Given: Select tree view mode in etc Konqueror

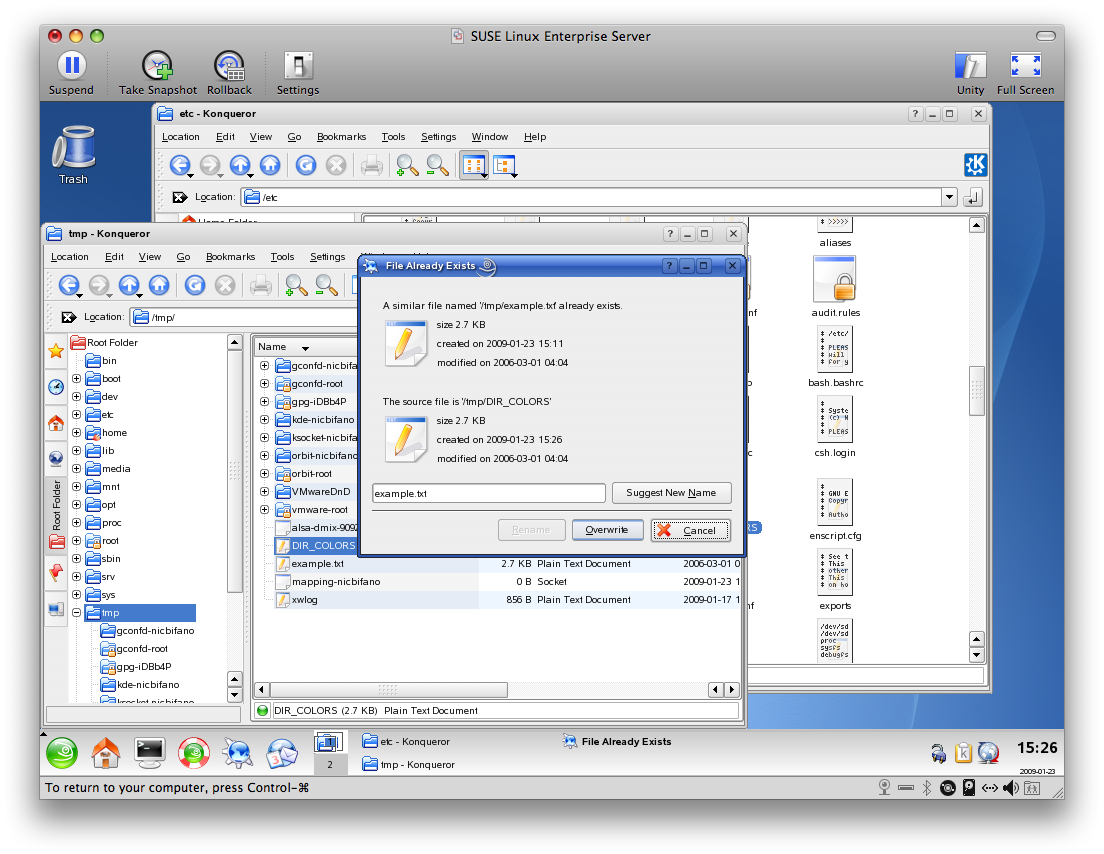Looking at the screenshot, I should click(505, 166).
